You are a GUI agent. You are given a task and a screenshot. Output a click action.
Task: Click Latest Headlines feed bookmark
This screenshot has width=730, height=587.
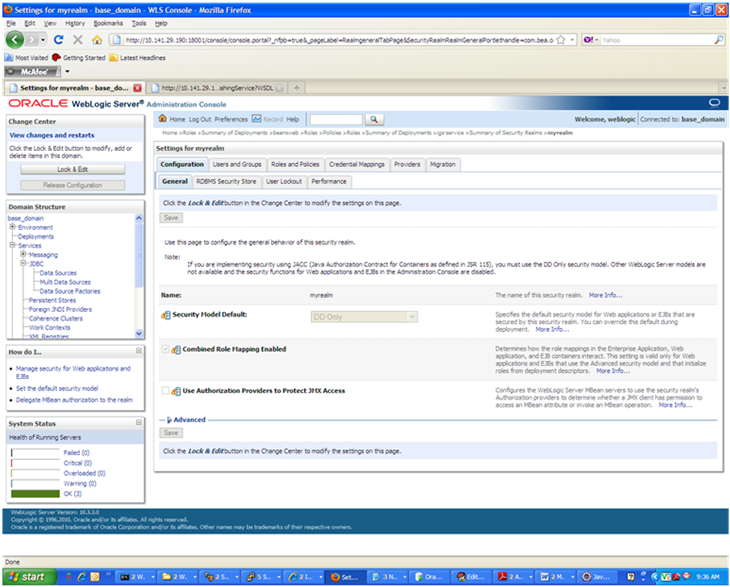[x=137, y=58]
